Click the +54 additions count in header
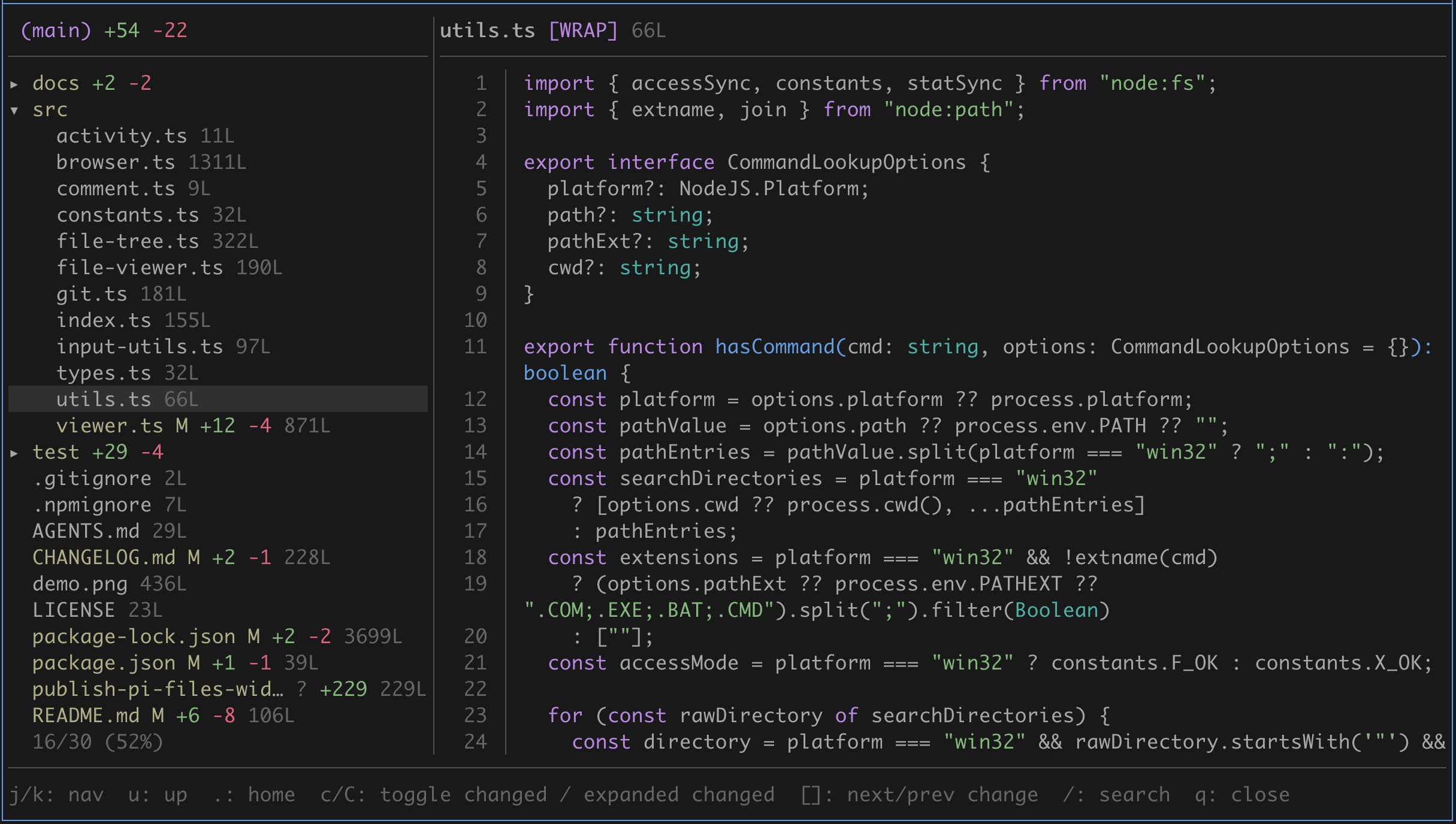The height and width of the screenshot is (824, 1456). pos(122,31)
